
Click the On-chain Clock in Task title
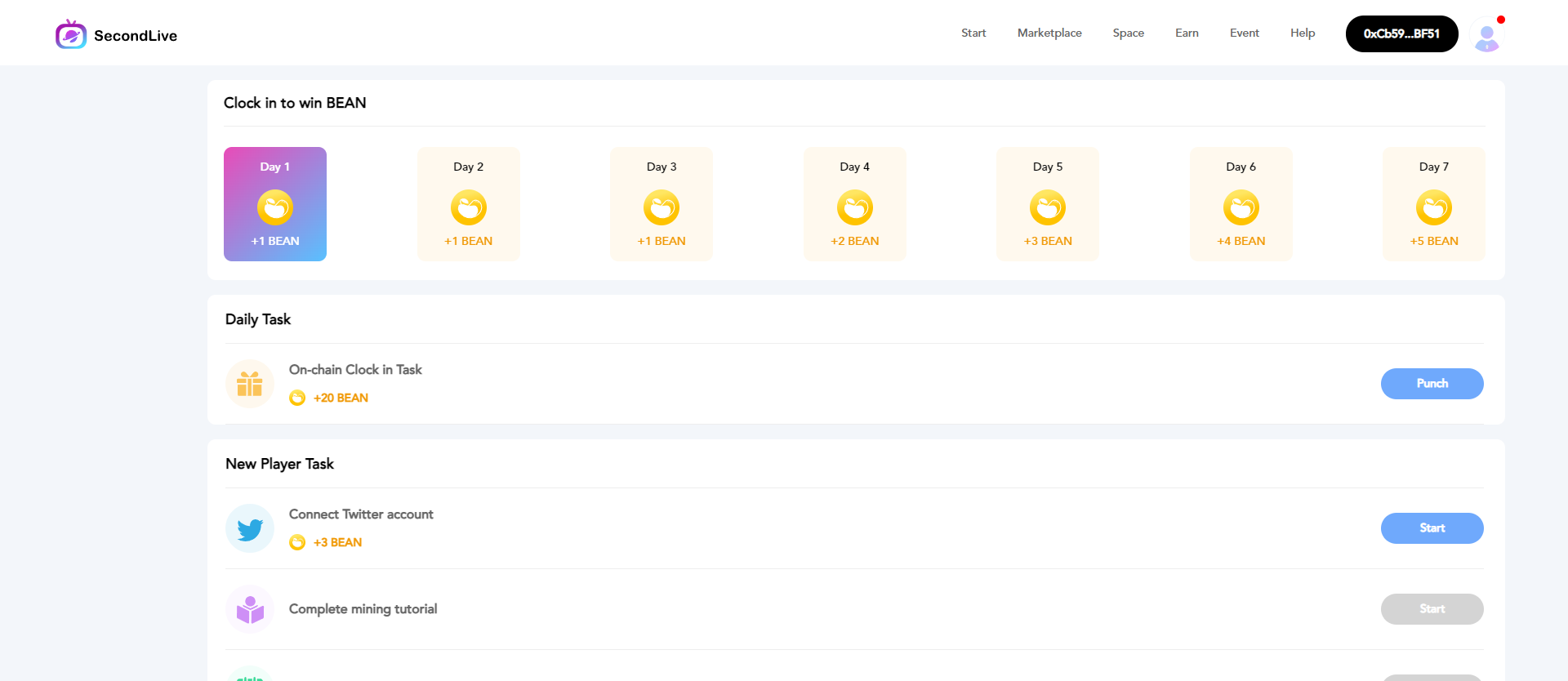pyautogui.click(x=355, y=370)
